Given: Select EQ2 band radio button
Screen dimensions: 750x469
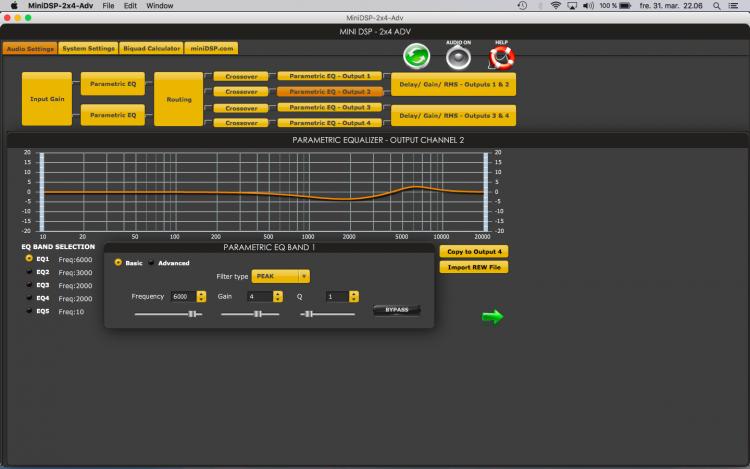Looking at the screenshot, I should click(x=29, y=271).
